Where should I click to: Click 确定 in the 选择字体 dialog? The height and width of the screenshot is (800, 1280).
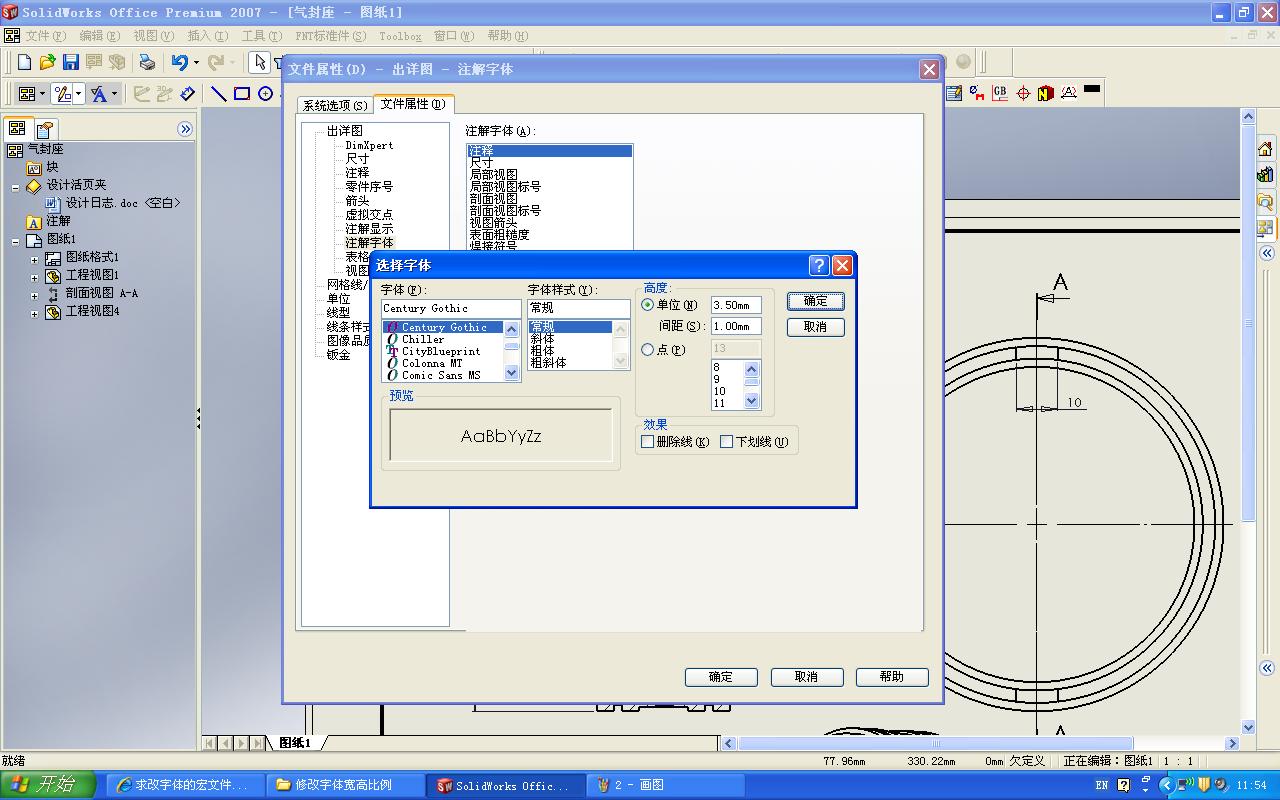[816, 301]
